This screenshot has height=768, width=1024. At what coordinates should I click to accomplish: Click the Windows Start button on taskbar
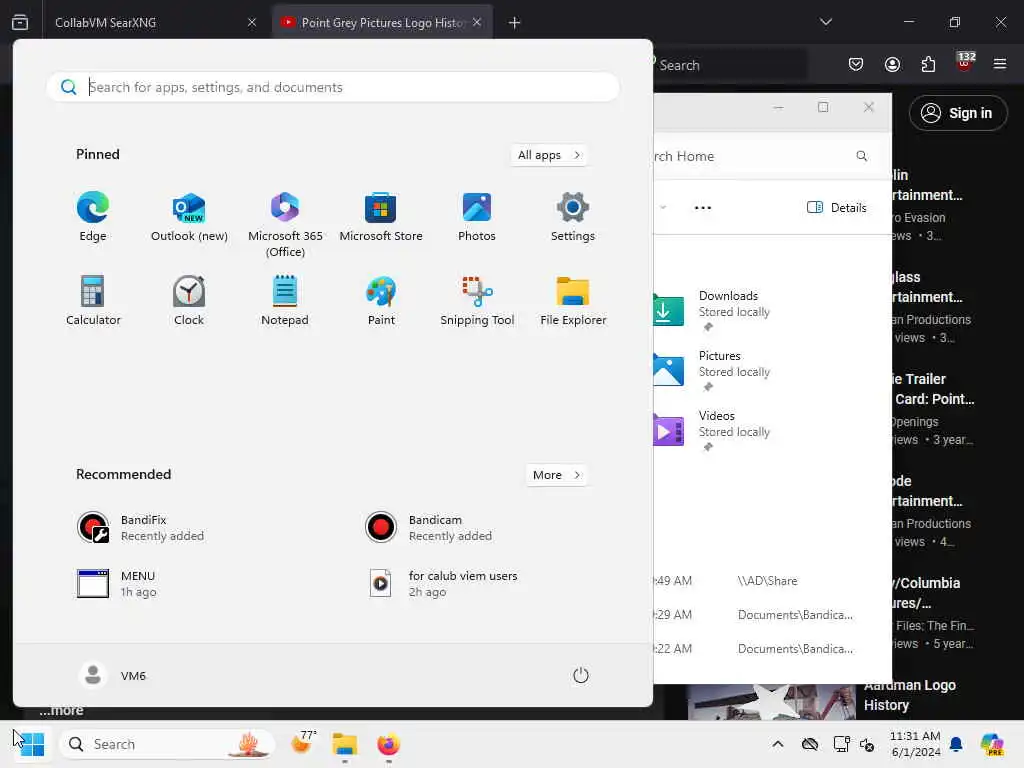pyautogui.click(x=32, y=744)
